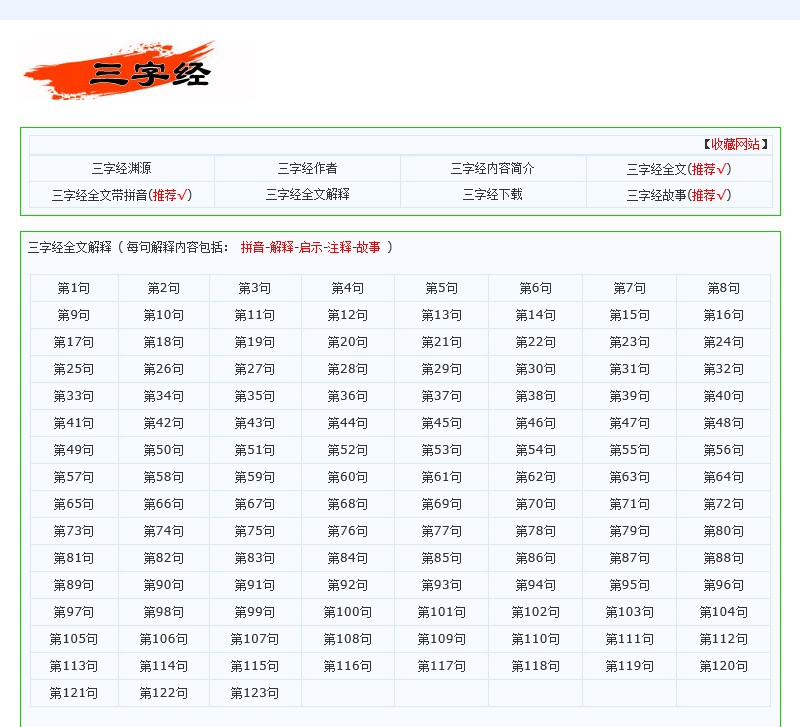
Task: Open 第59句 sentence page
Action: [254, 478]
